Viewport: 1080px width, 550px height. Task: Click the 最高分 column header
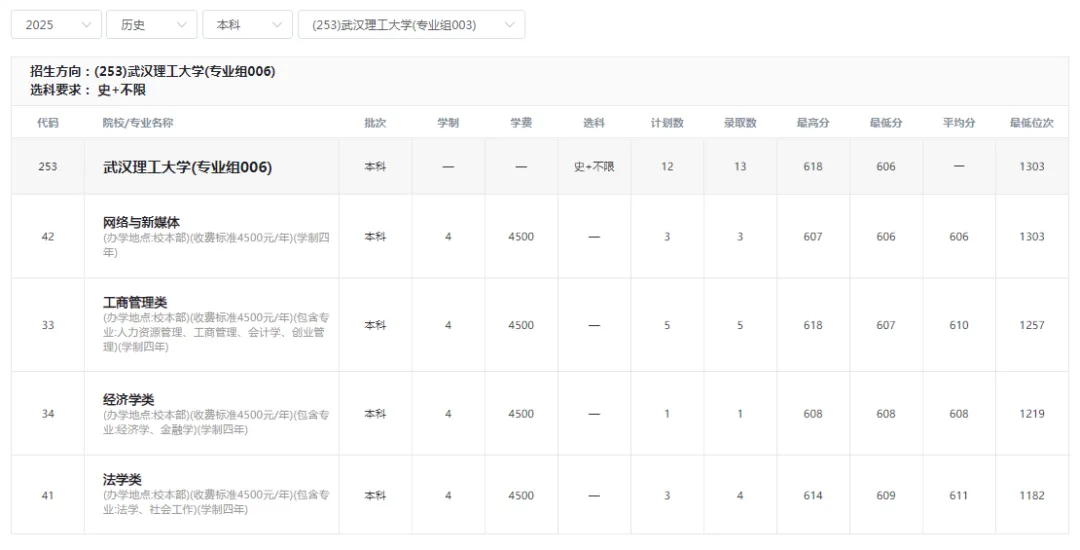pos(813,123)
